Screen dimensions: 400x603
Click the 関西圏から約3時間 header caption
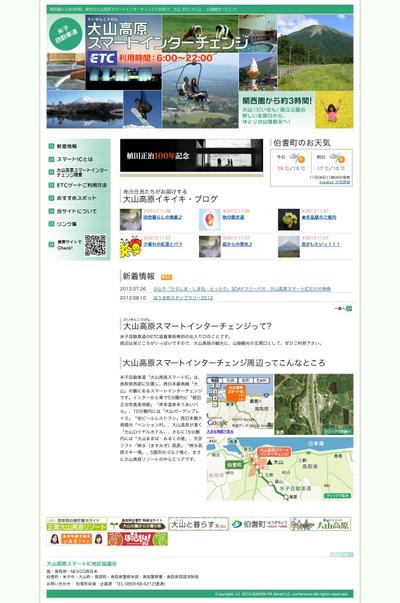pyautogui.click(x=277, y=101)
